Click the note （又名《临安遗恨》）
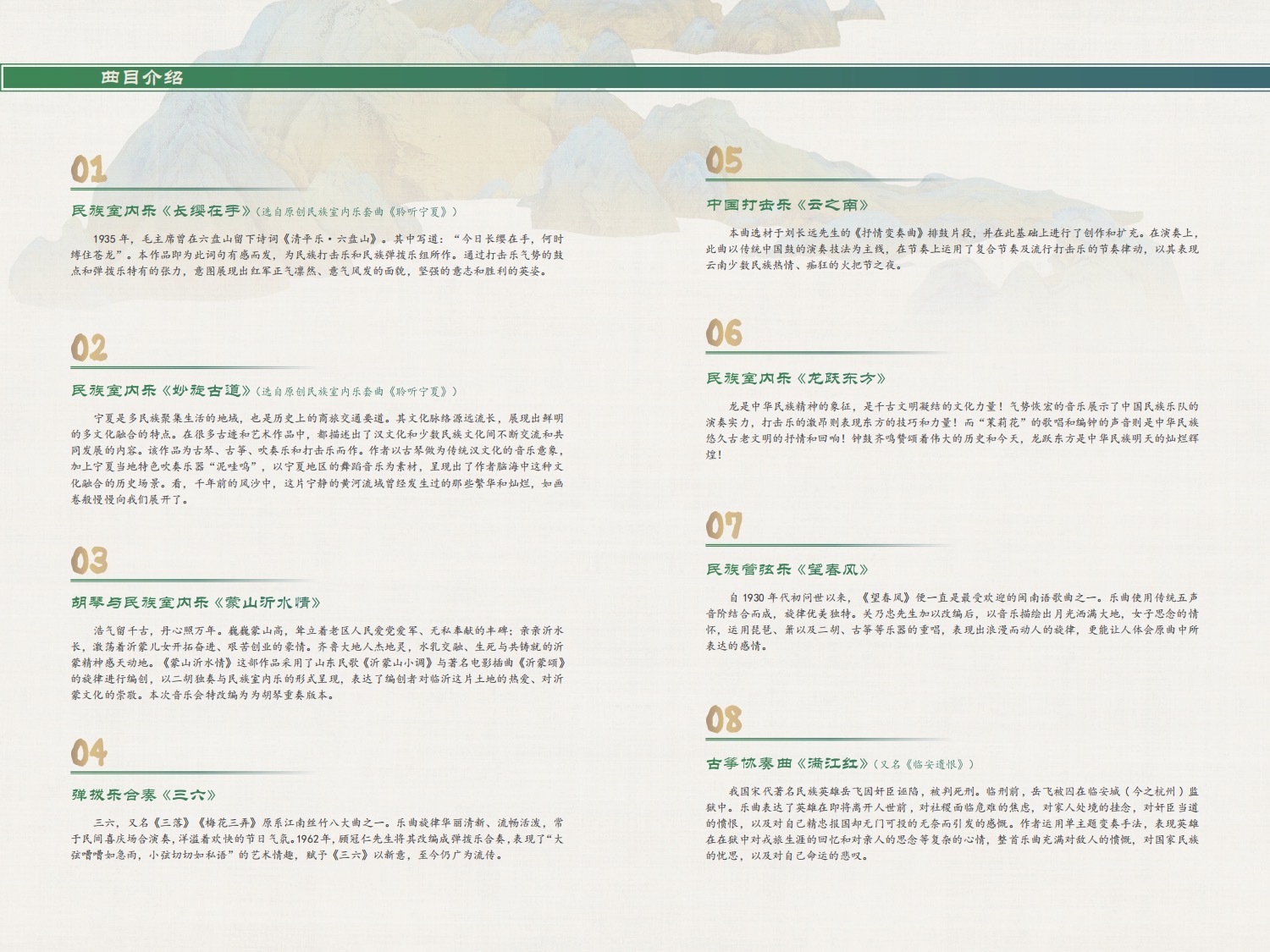This screenshot has width=1270, height=952. click(925, 764)
